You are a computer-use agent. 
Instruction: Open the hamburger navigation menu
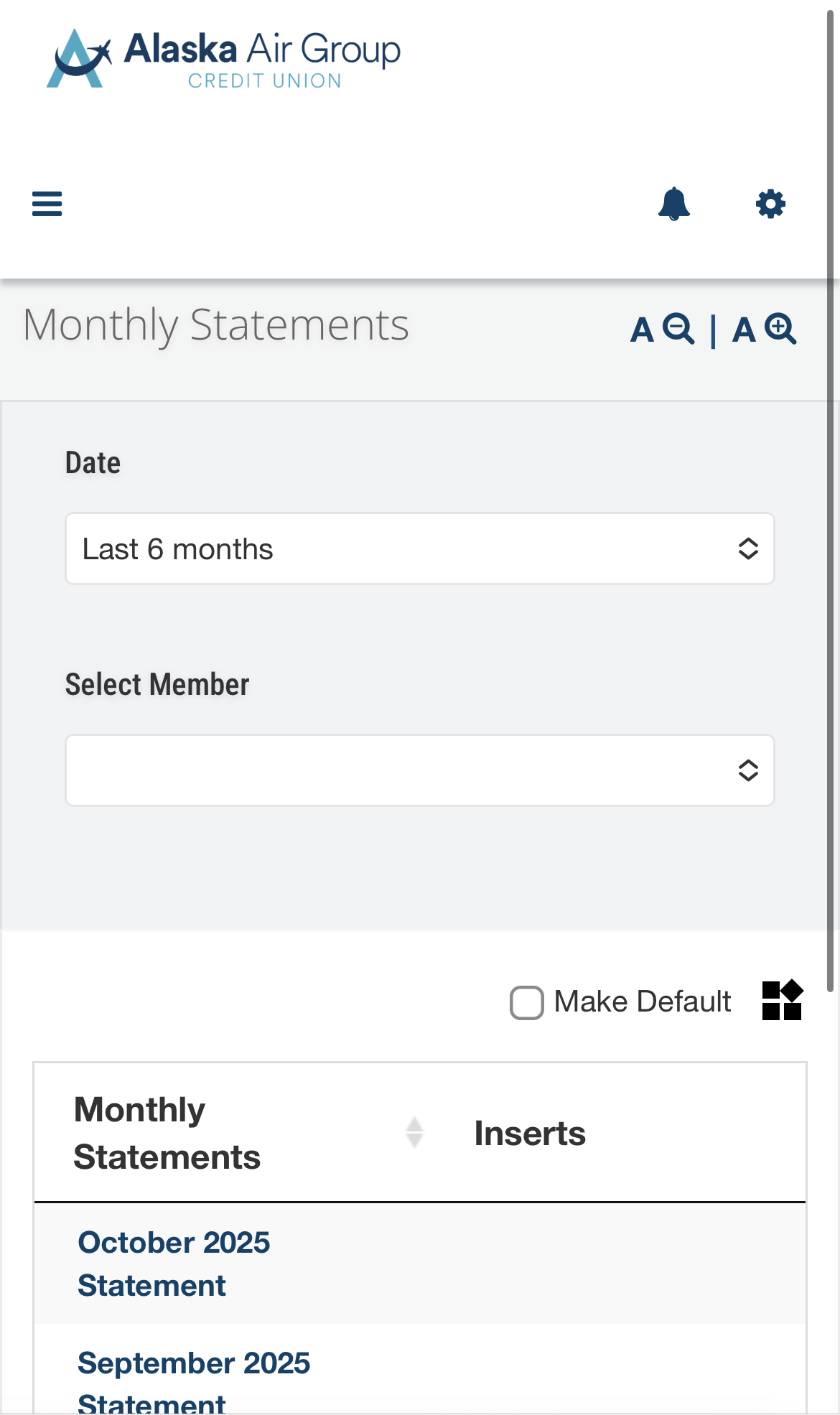[47, 204]
